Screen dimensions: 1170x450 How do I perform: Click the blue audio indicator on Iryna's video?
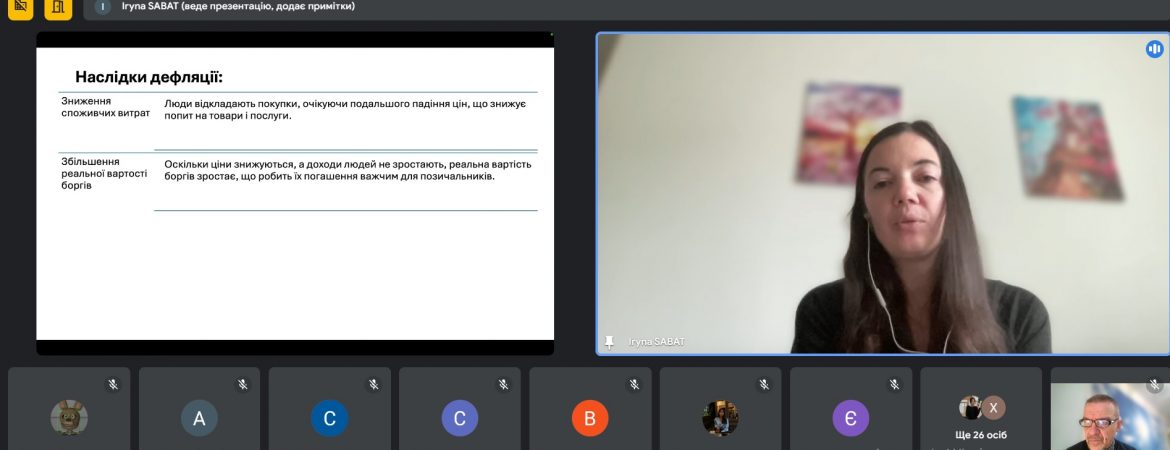[x=1154, y=49]
